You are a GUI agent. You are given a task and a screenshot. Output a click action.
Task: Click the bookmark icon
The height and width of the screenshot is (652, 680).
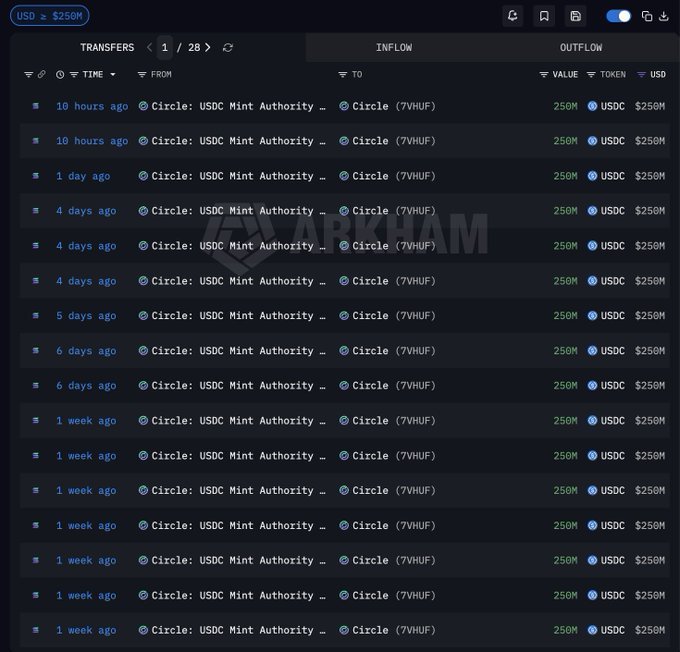(x=544, y=16)
